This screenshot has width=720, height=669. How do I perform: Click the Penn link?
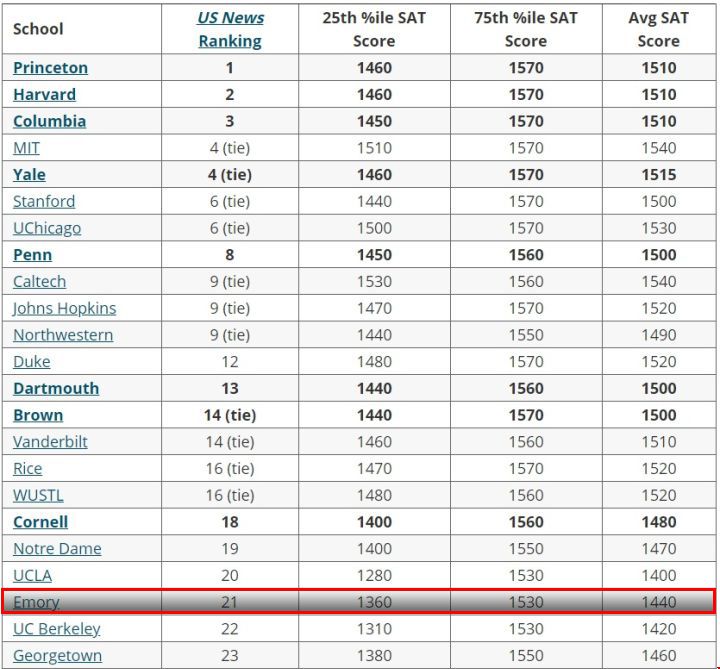click(x=32, y=255)
